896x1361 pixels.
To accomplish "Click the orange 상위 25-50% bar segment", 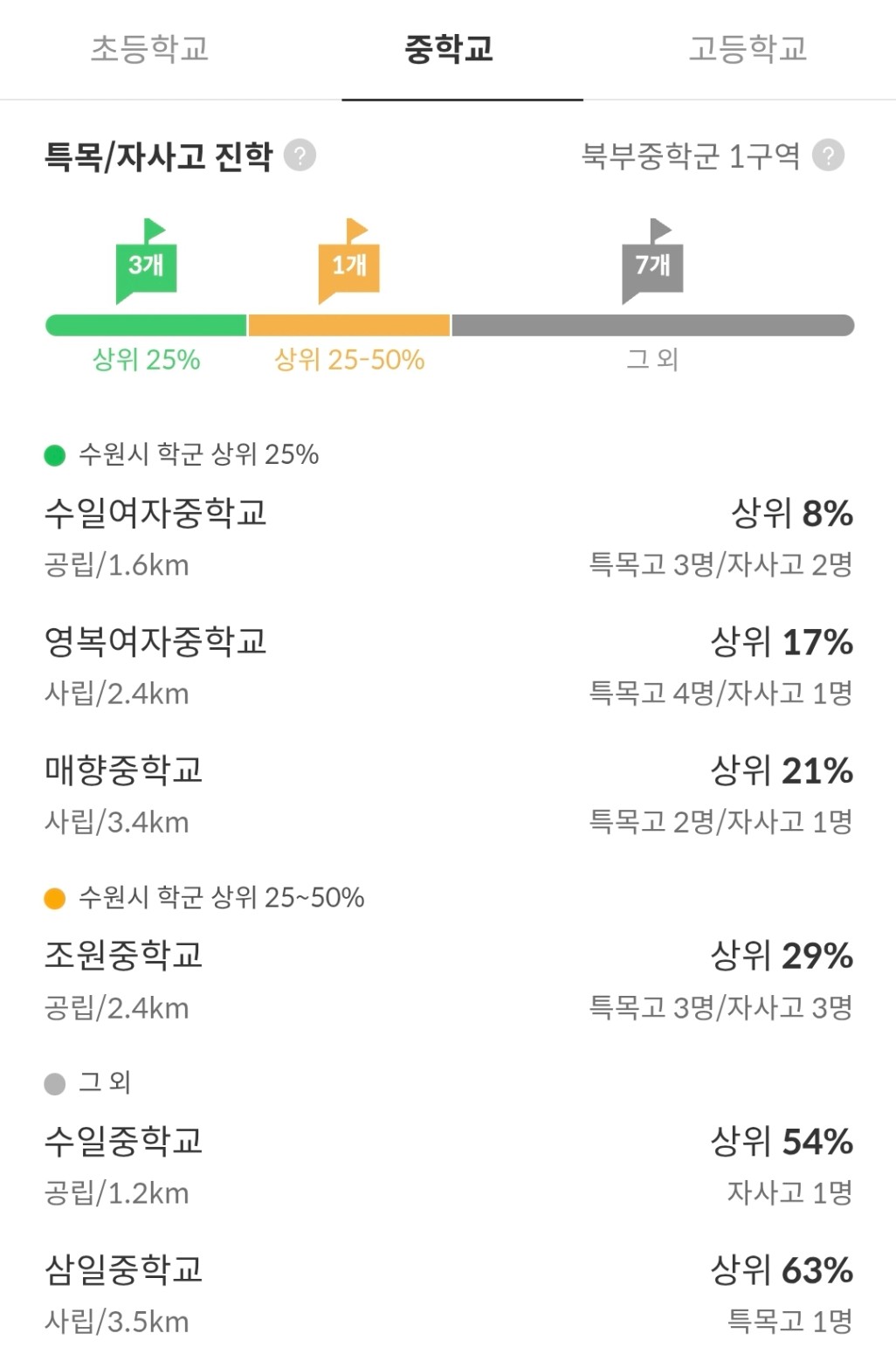I will [348, 326].
